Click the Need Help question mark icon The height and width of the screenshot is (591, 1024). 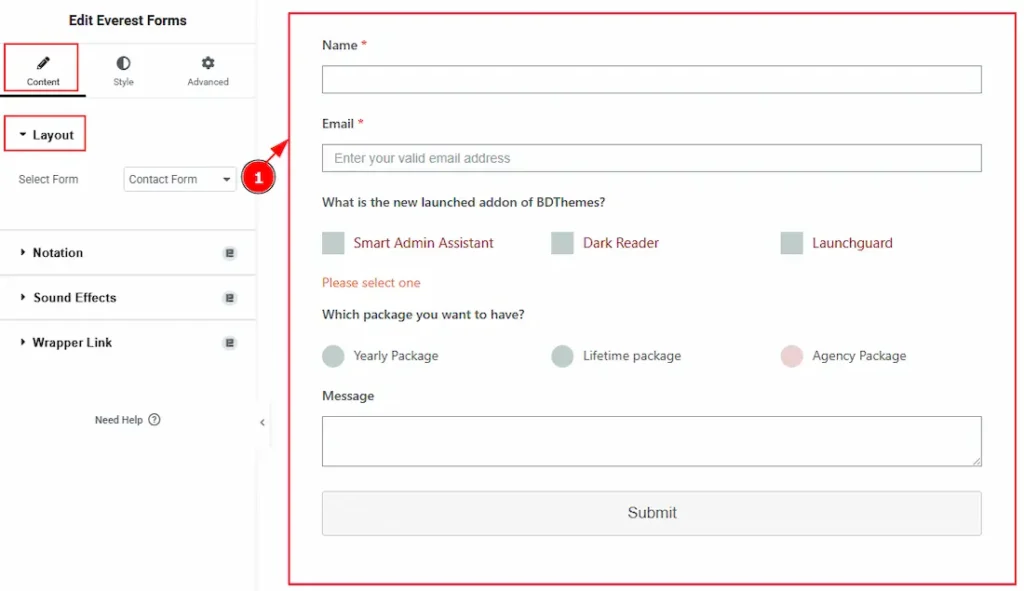pos(154,420)
